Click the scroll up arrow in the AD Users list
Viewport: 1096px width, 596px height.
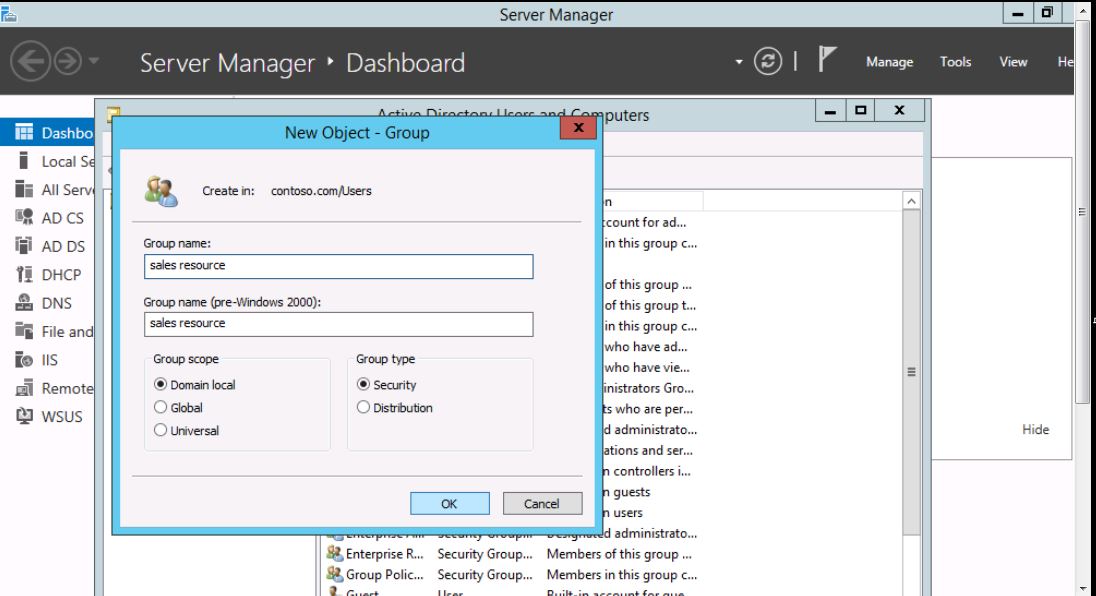[x=911, y=201]
